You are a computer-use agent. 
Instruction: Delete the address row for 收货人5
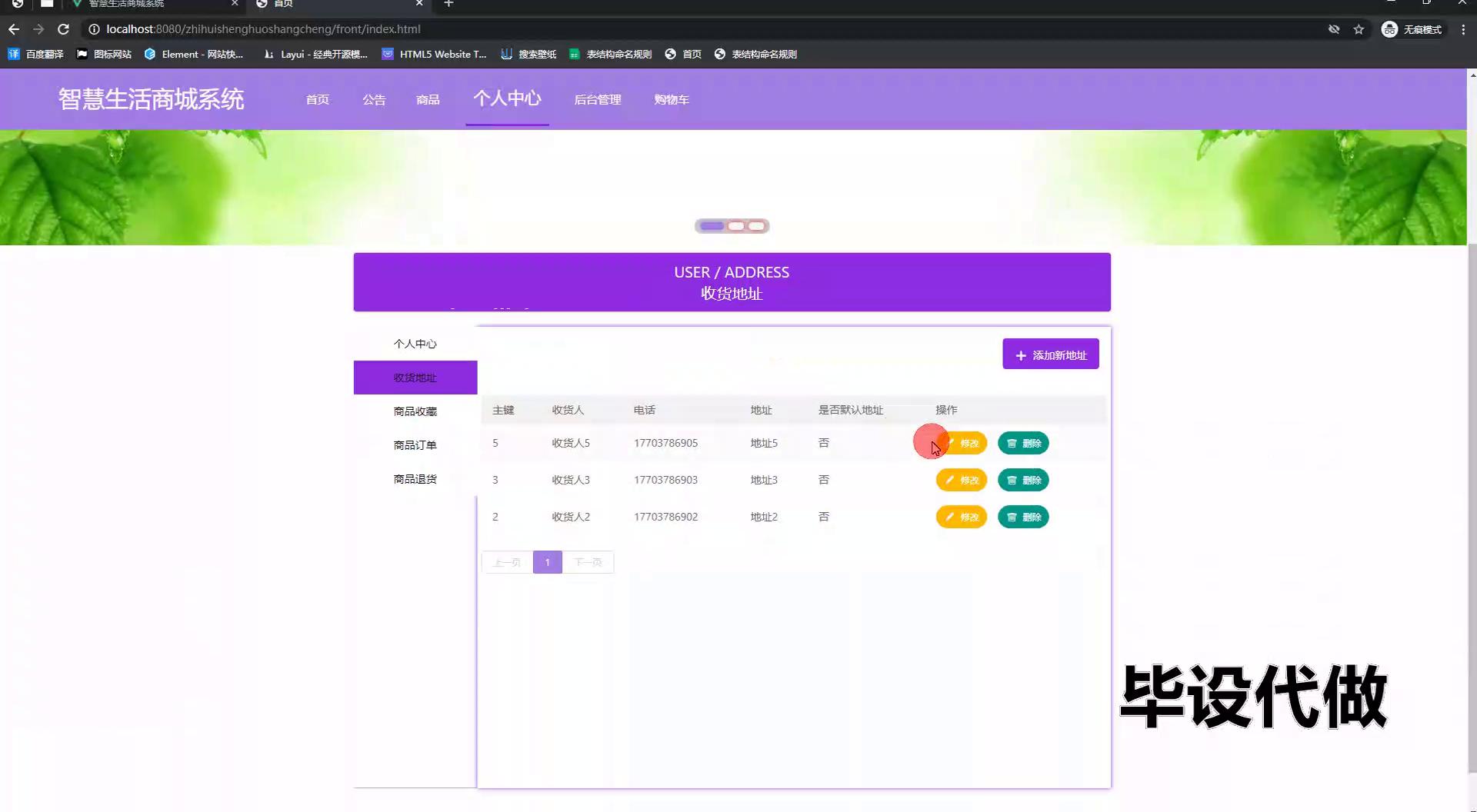click(1022, 443)
